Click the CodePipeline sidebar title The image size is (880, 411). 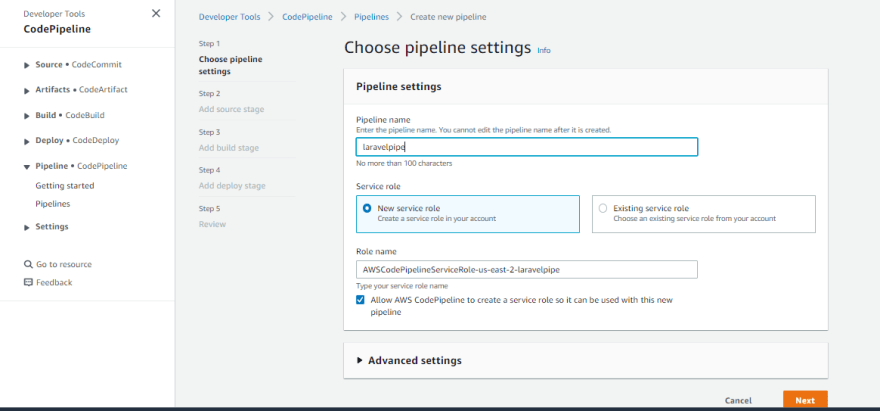[x=57, y=29]
